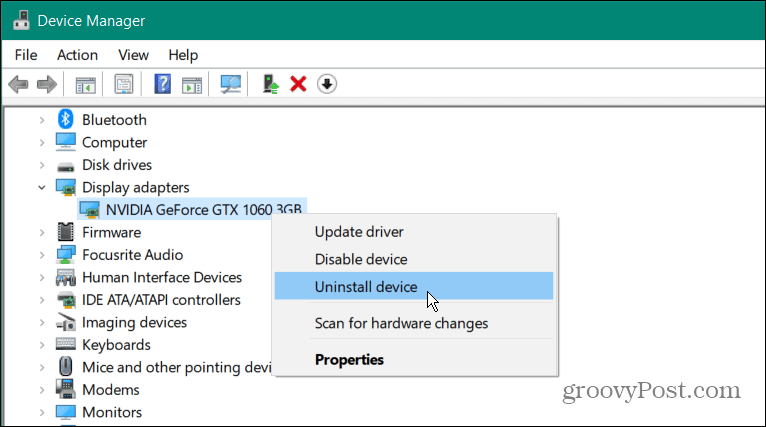This screenshot has width=766, height=427.
Task: Open the View menu
Action: pyautogui.click(x=133, y=54)
